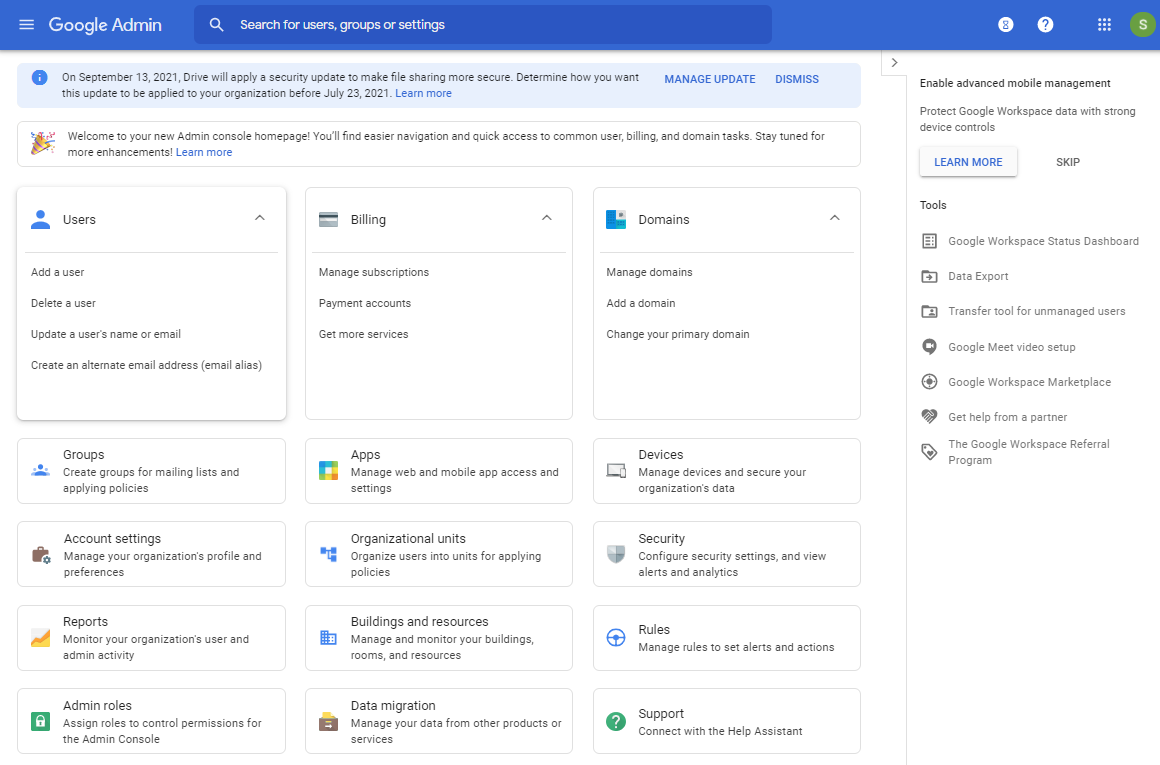Click the Security shield icon
The width and height of the screenshot is (1160, 765).
[x=616, y=554]
